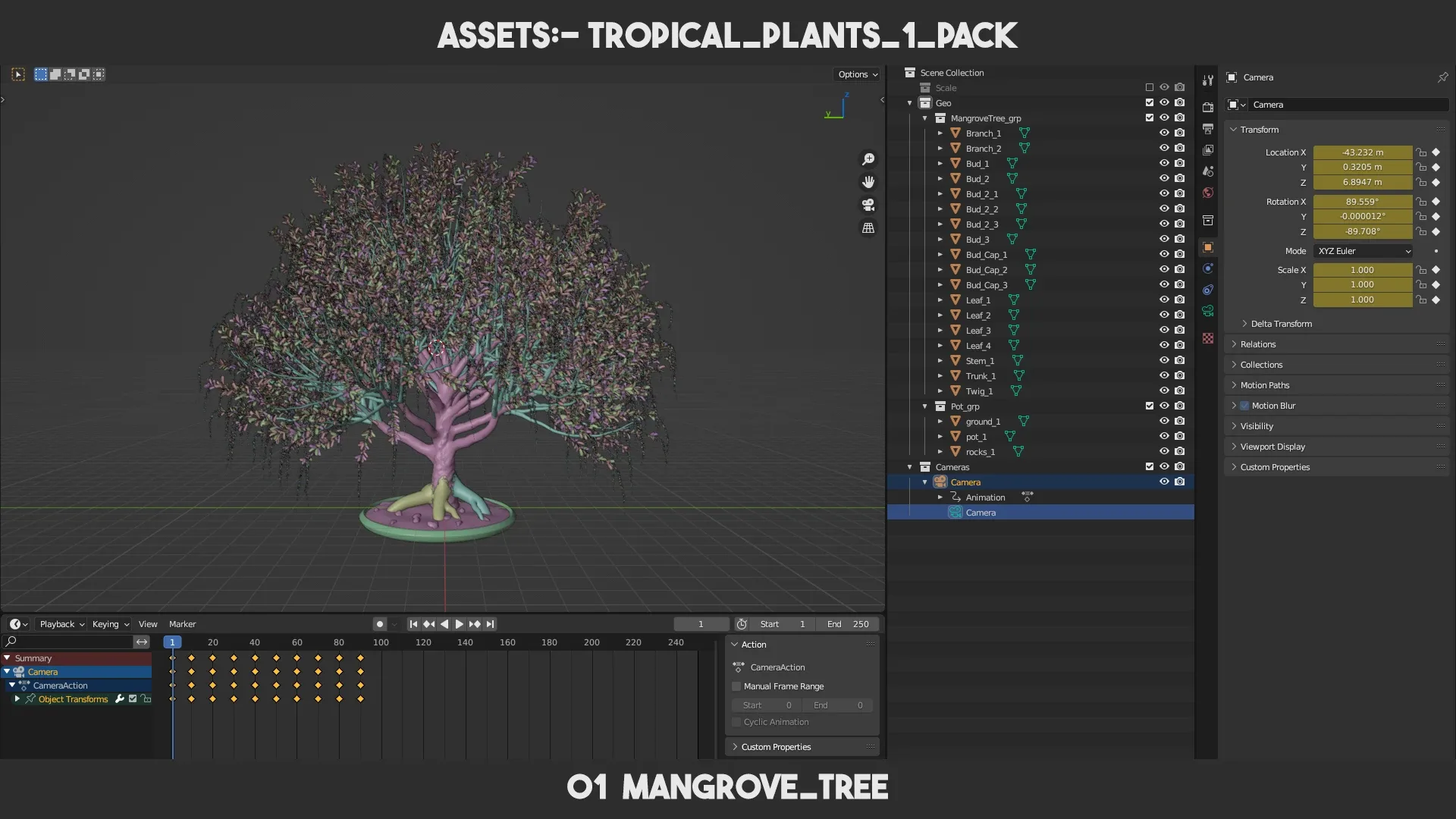
Task: Pin the properties editor context
Action: [x=1442, y=77]
